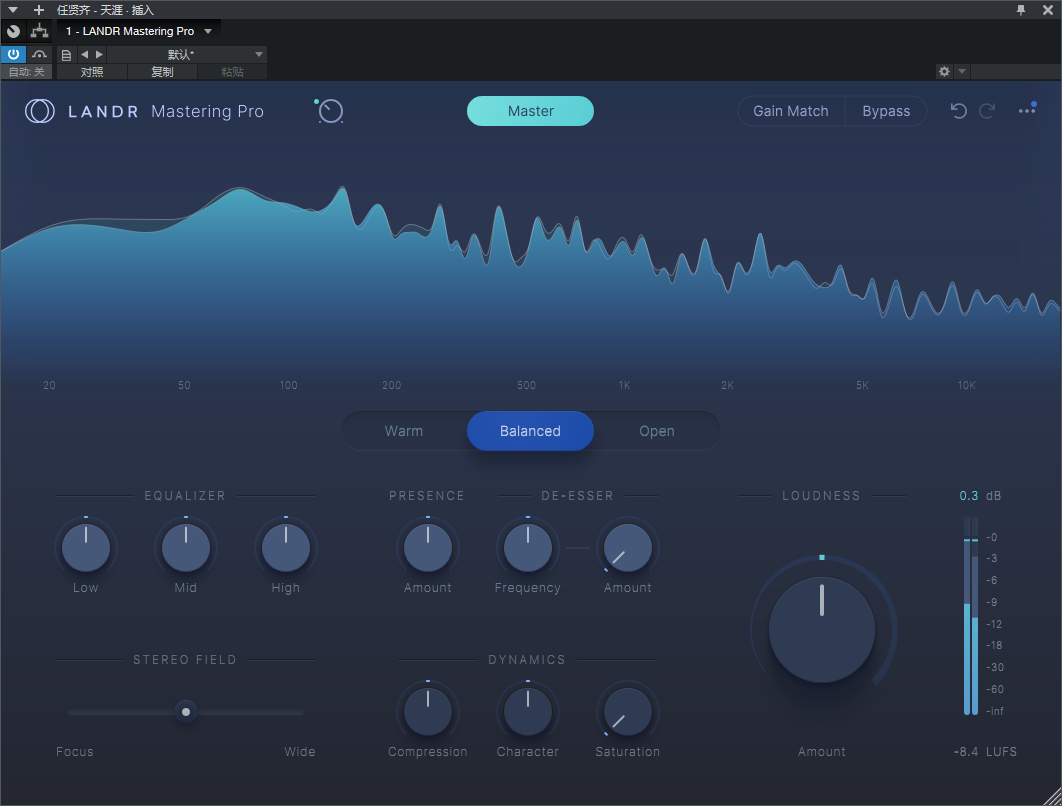Click the frequency spectrum display
1062x806 pixels.
tap(531, 271)
